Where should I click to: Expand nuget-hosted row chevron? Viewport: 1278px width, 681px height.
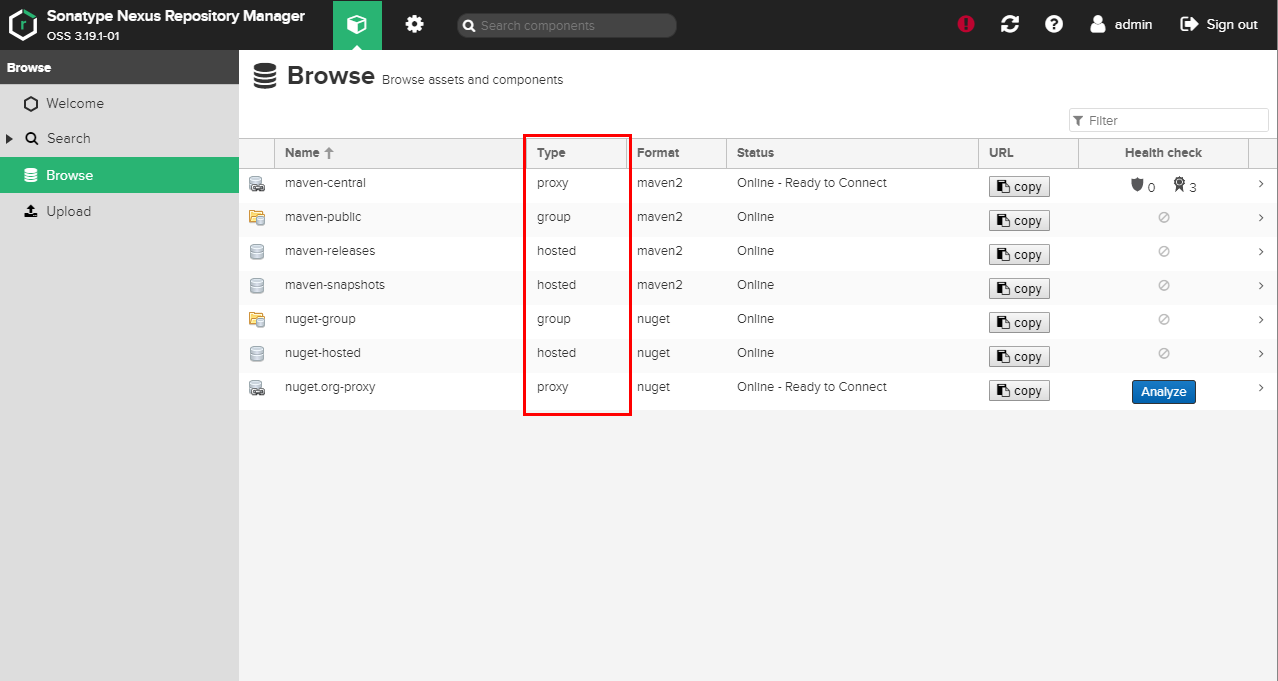pos(1261,354)
